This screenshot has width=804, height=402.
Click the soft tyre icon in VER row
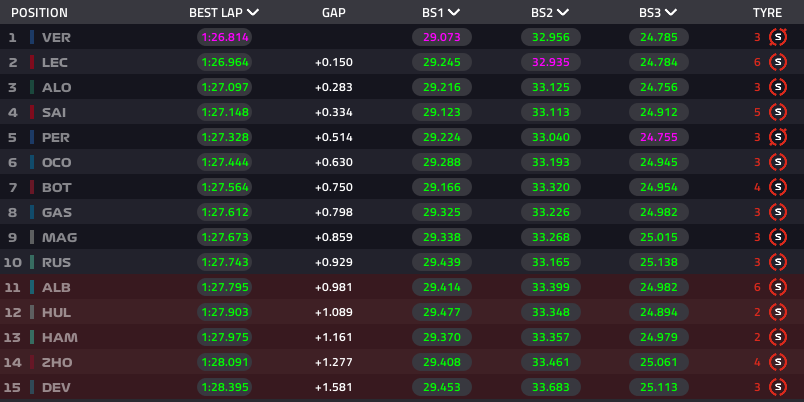[x=778, y=37]
